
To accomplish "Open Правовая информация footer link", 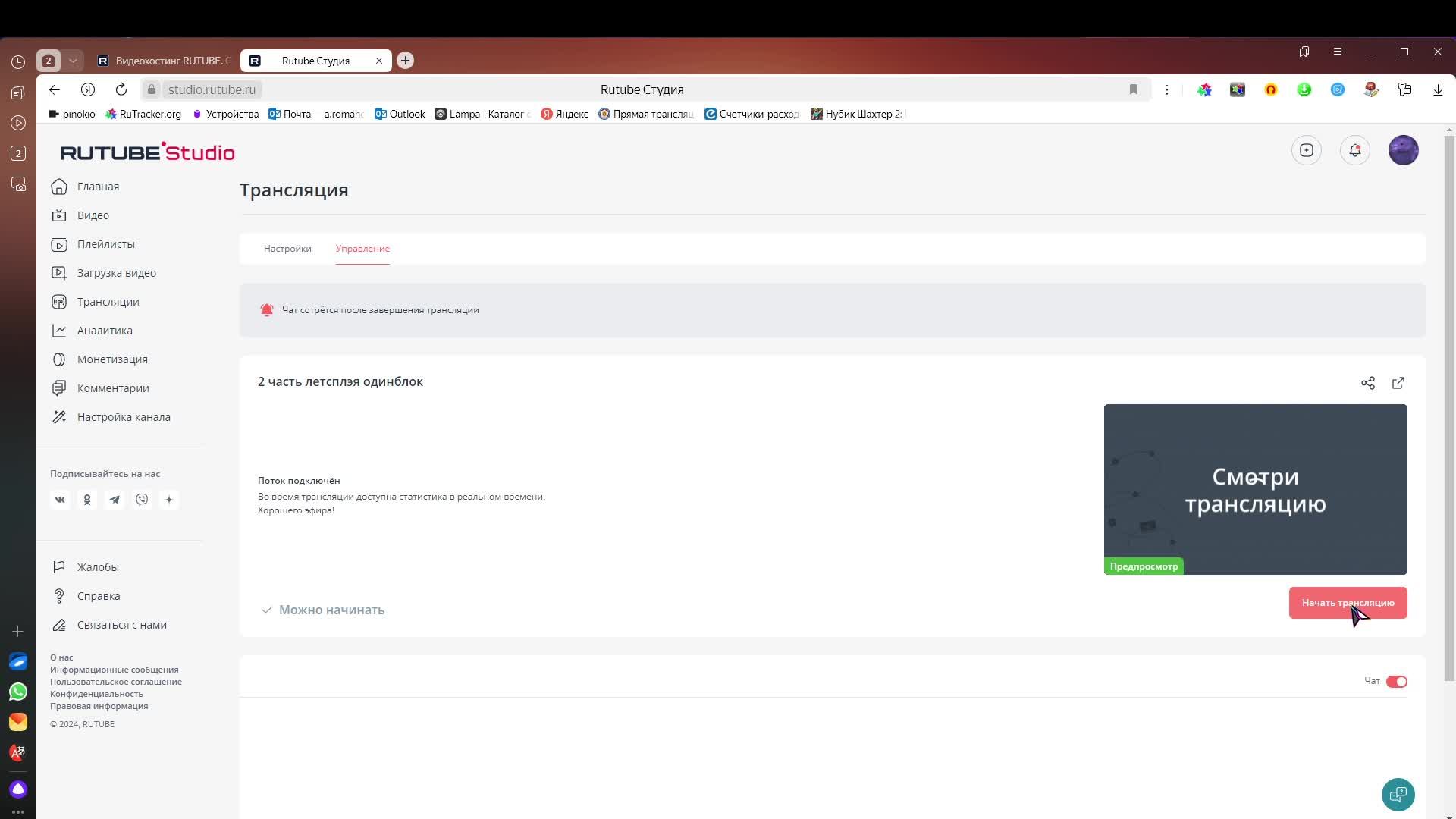I will pyautogui.click(x=99, y=706).
